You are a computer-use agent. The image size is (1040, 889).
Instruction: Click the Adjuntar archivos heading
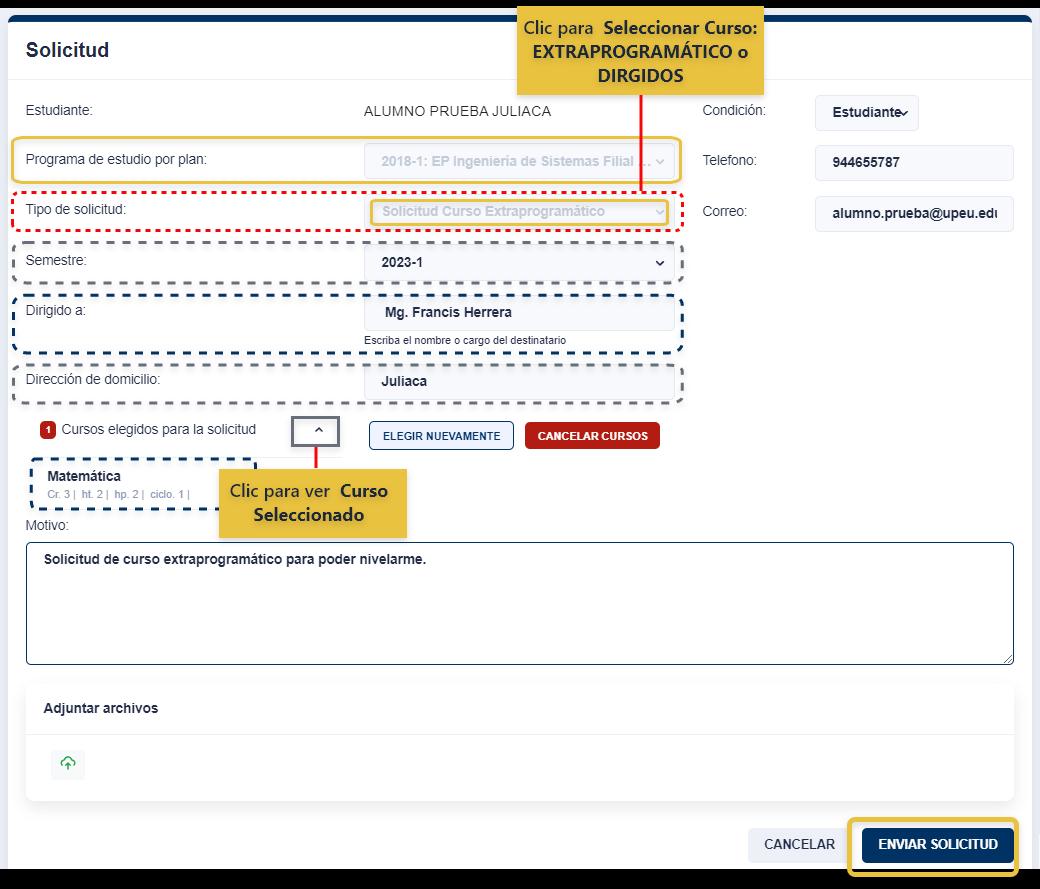coord(101,708)
